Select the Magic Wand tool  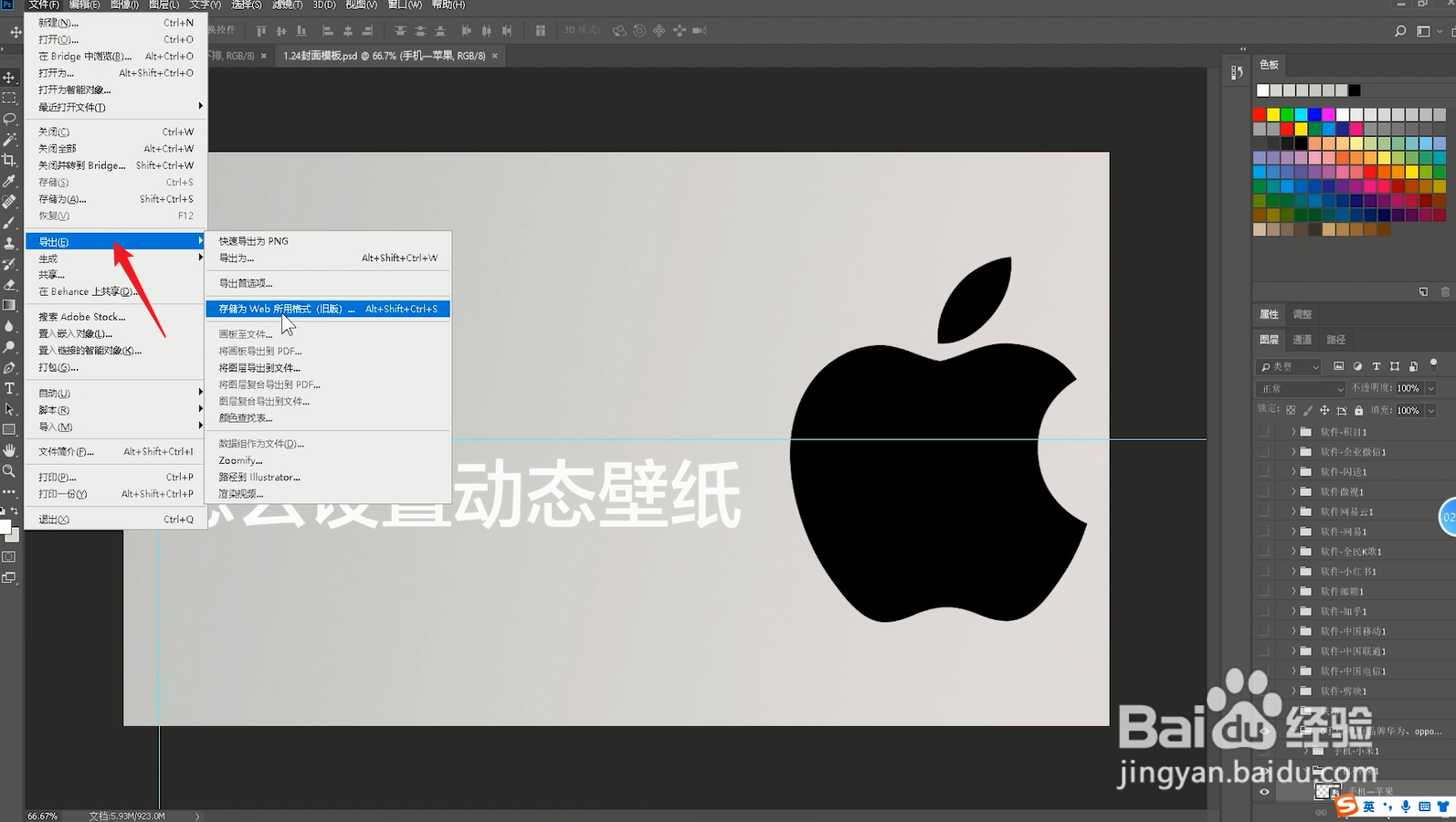point(9,140)
